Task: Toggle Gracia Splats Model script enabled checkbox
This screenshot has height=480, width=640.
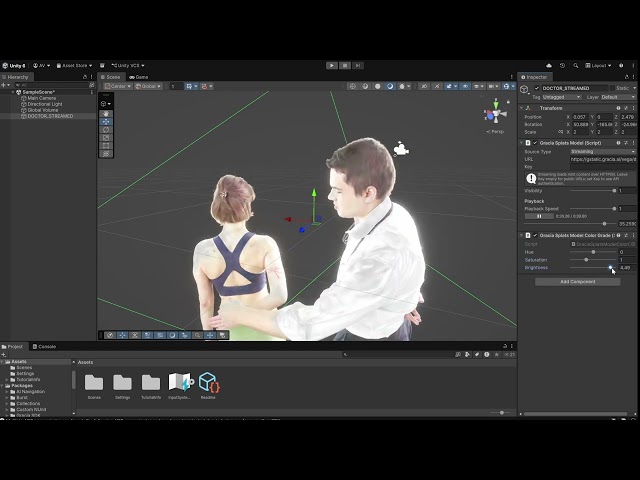Action: point(535,143)
